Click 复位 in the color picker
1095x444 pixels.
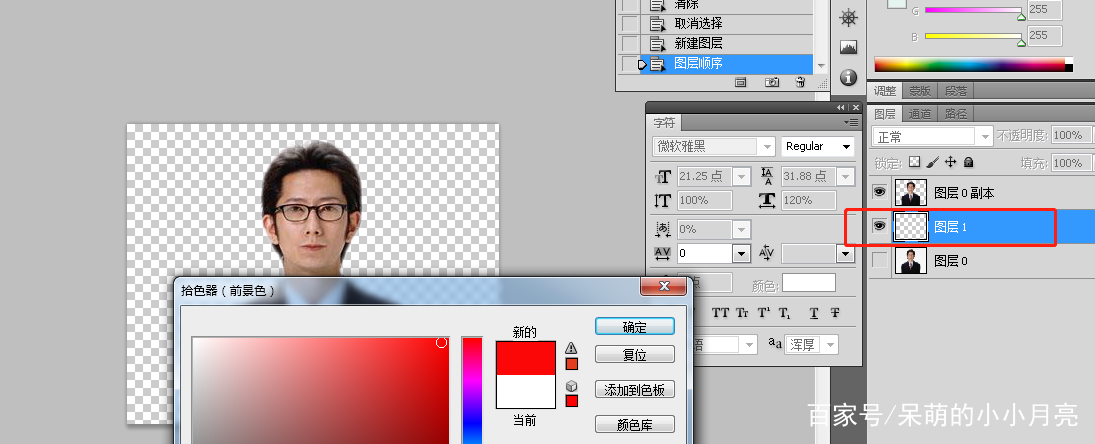pos(635,354)
